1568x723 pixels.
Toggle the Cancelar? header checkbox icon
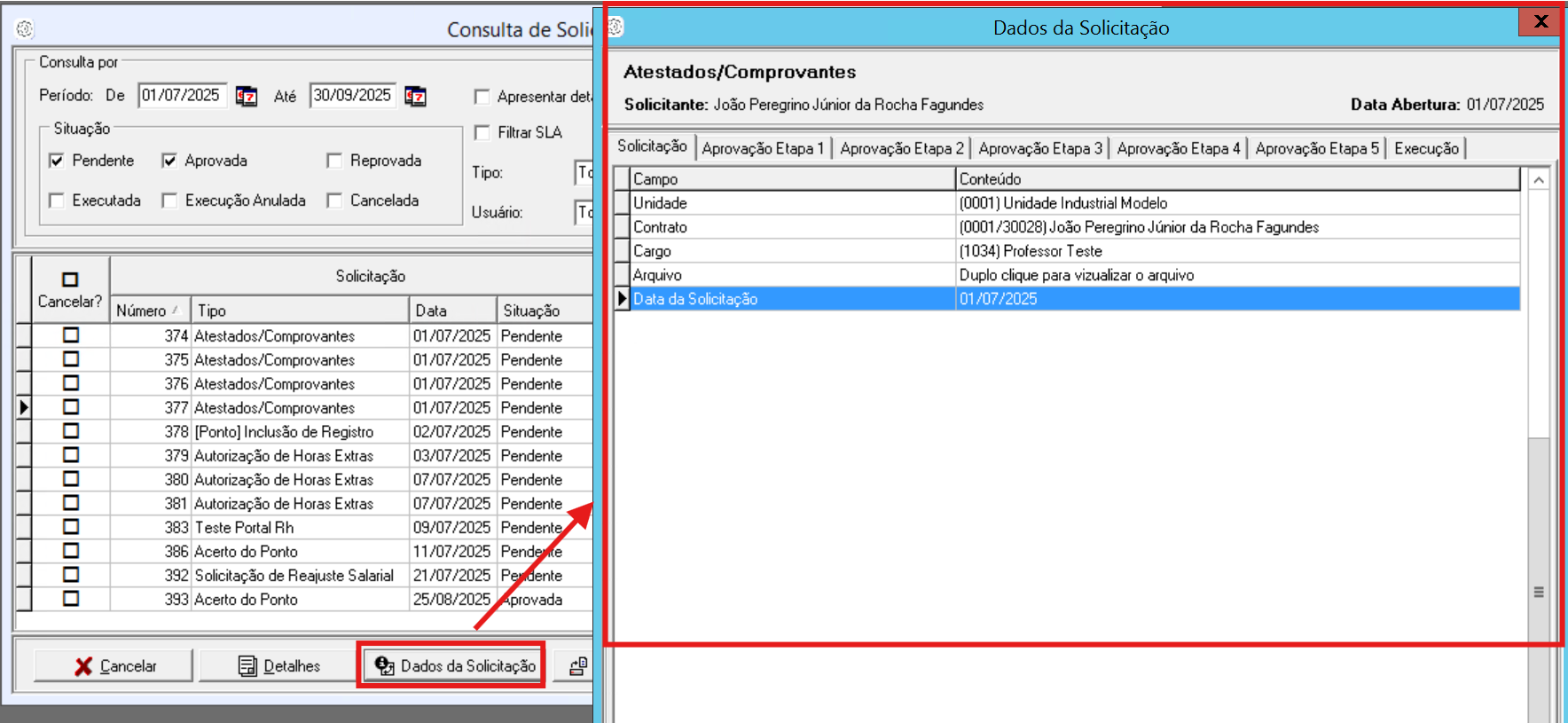[70, 279]
